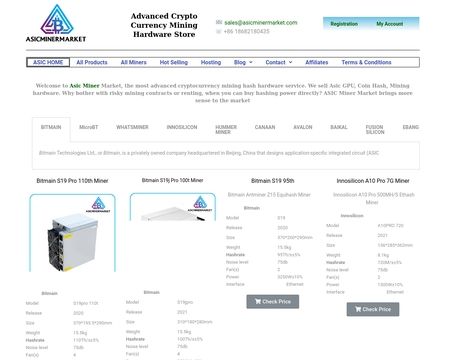Select the FUSION SILICON tab
The width and height of the screenshot is (450, 360).
[375, 130]
